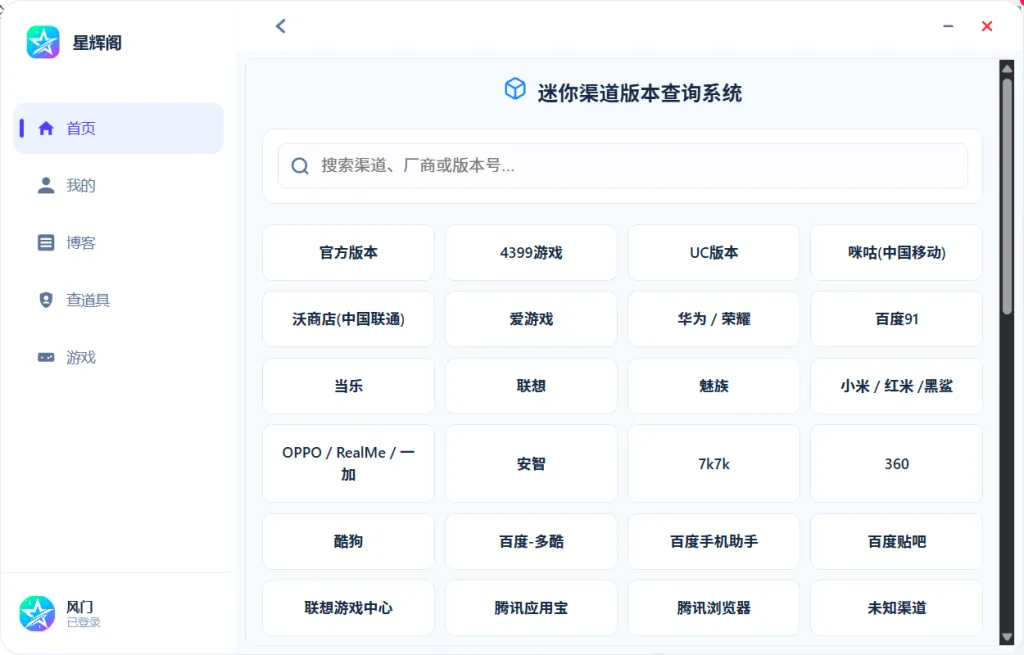Choose the 4399游戏 channel
This screenshot has height=655, width=1024.
pyautogui.click(x=531, y=253)
